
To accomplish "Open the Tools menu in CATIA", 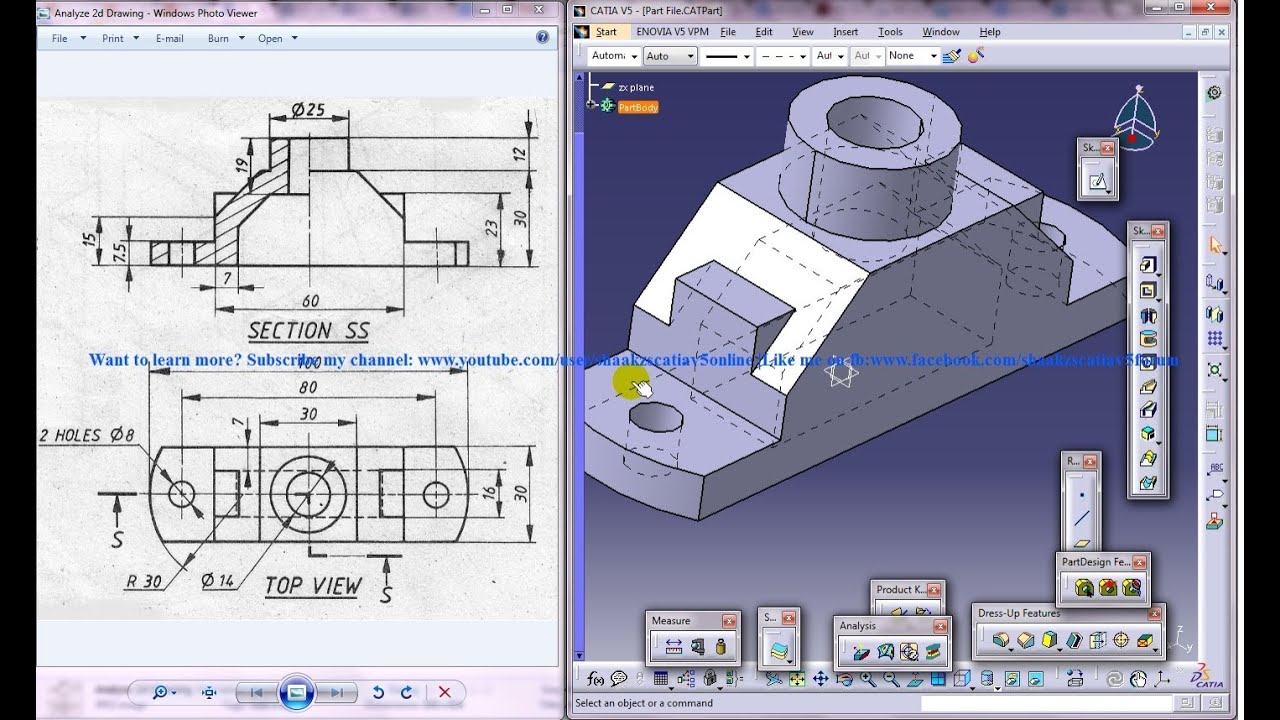I will [890, 32].
